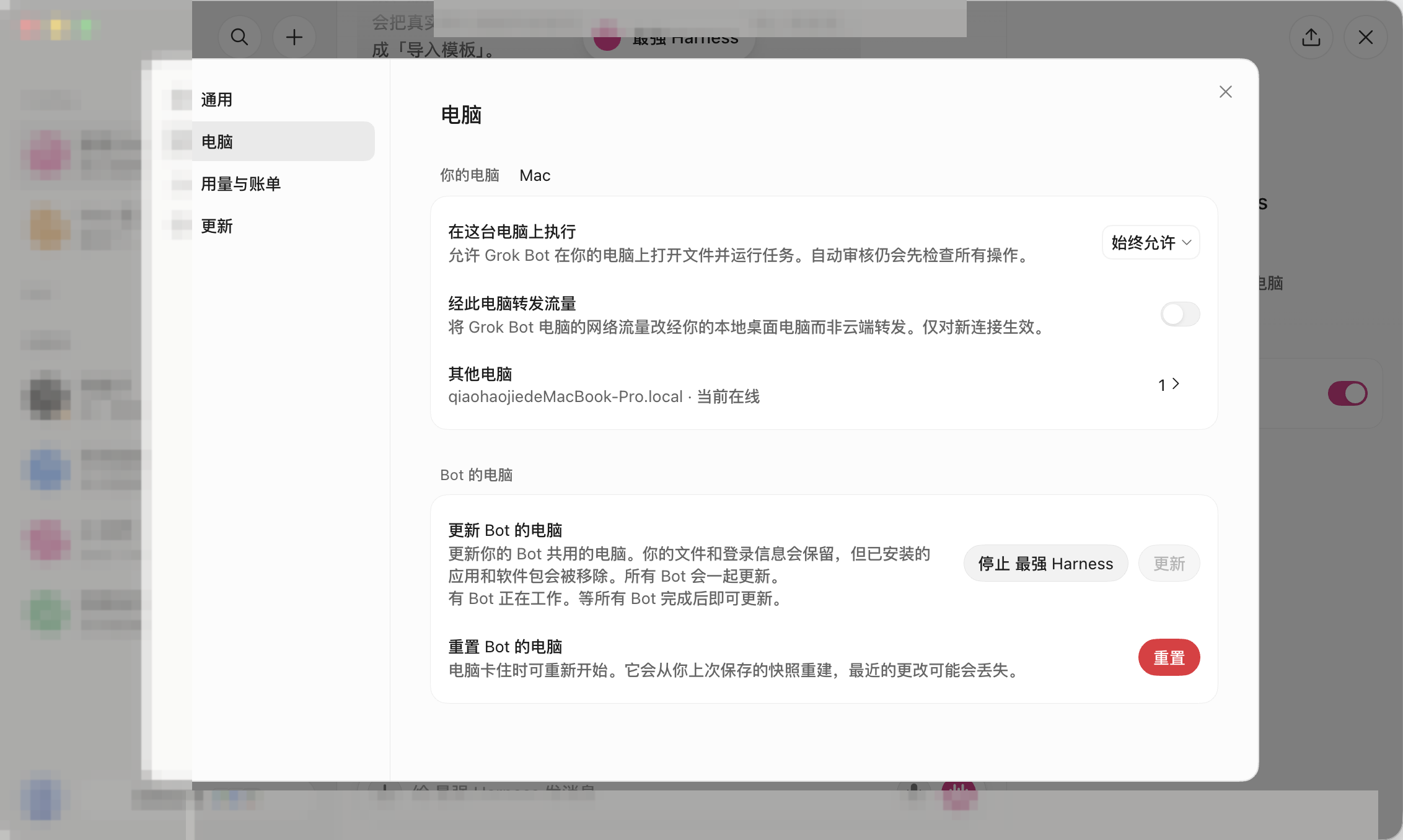Click the qiaohaojiedeMacBook-Pro.local entry text
Image resolution: width=1403 pixels, height=840 pixels.
(565, 396)
